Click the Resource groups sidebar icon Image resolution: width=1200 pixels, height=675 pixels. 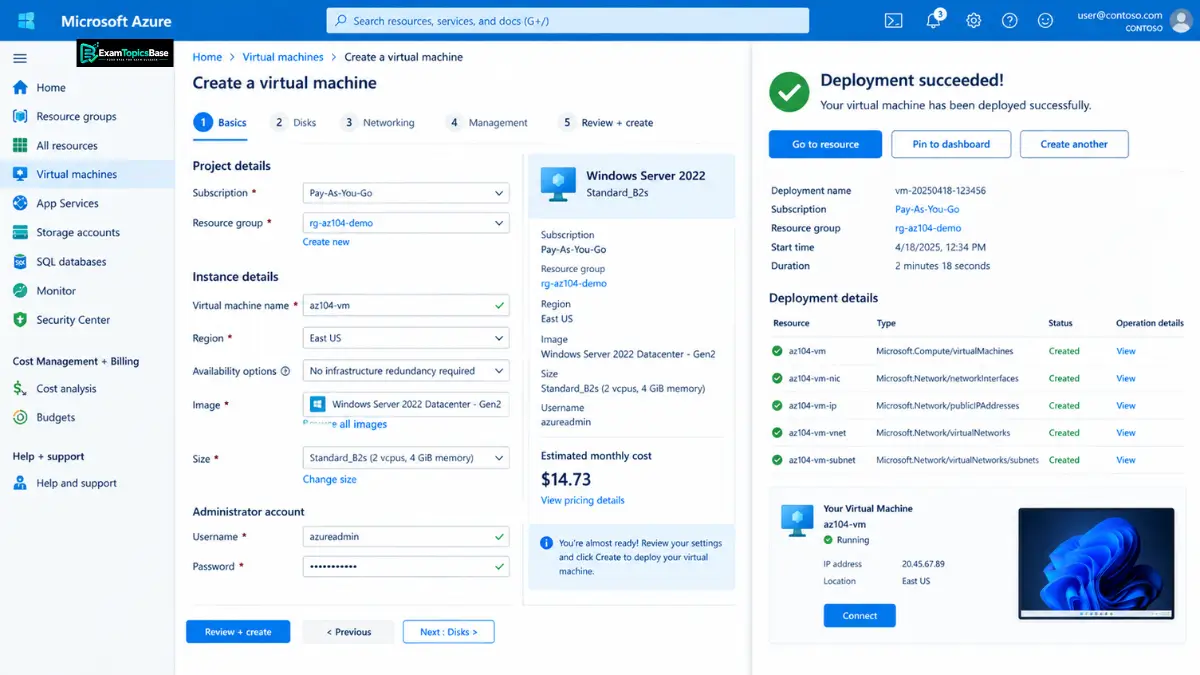[20, 116]
